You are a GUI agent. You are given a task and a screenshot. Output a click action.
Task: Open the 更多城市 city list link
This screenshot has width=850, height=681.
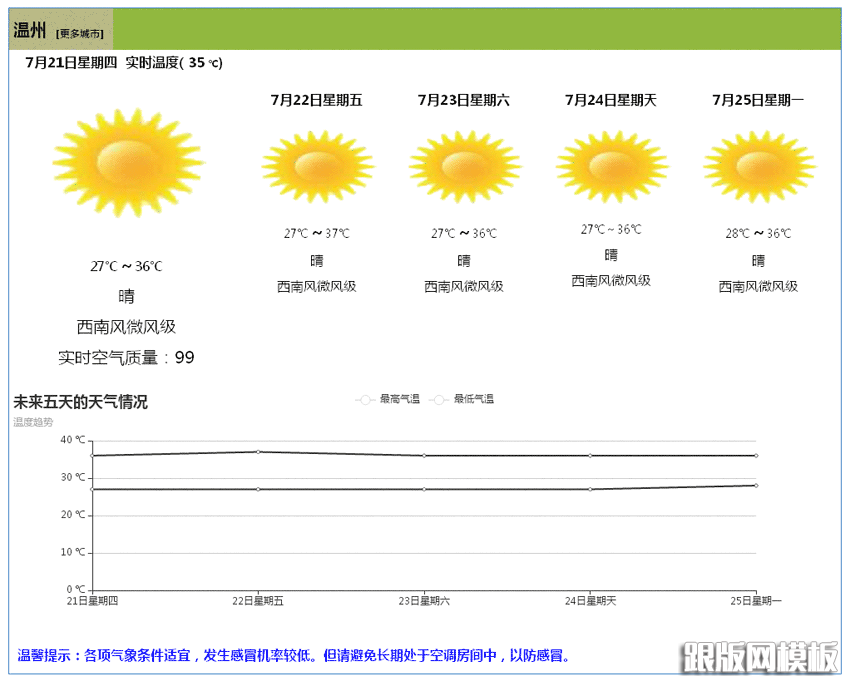(79, 34)
